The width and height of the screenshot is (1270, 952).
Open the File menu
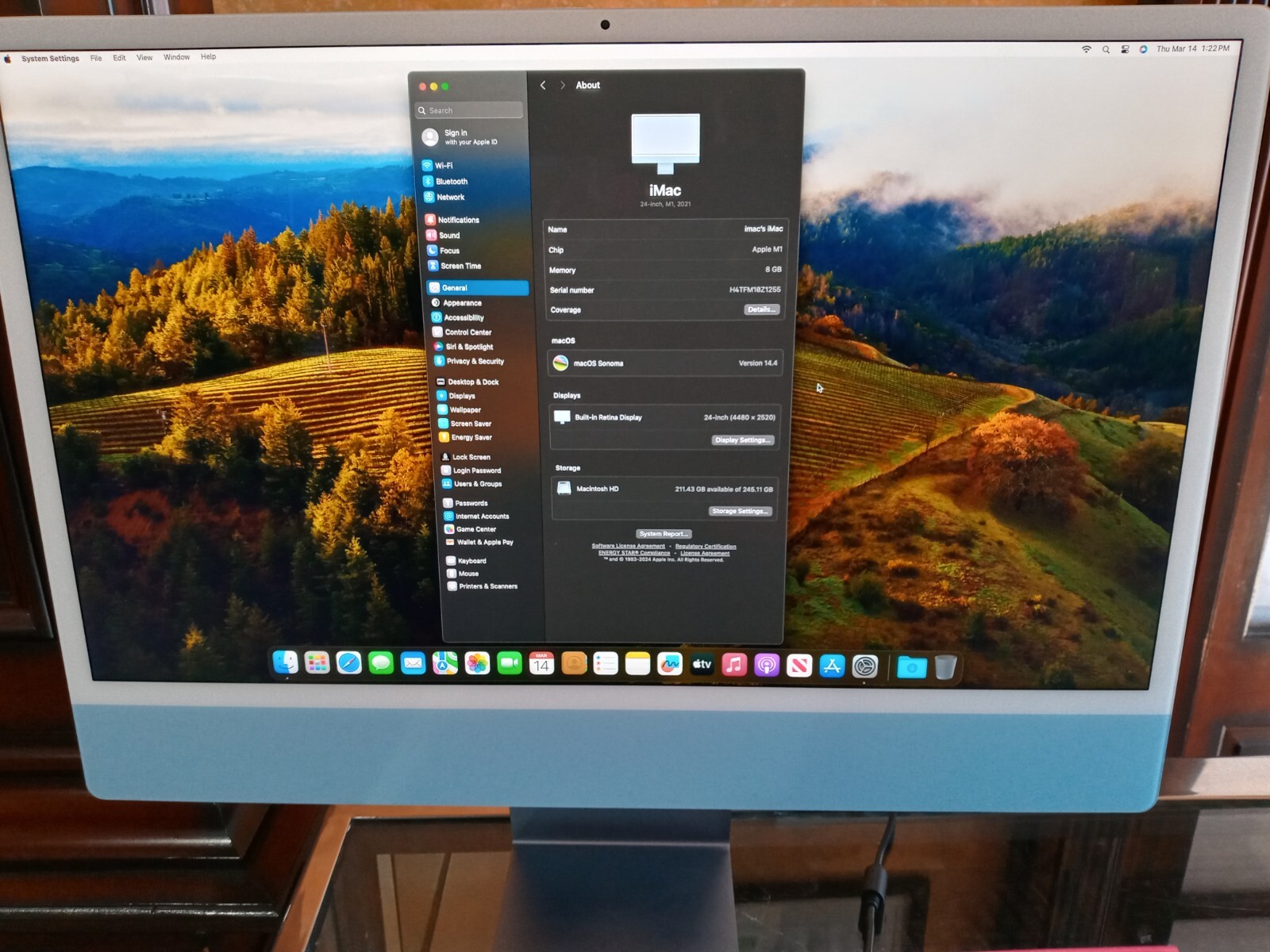point(96,58)
